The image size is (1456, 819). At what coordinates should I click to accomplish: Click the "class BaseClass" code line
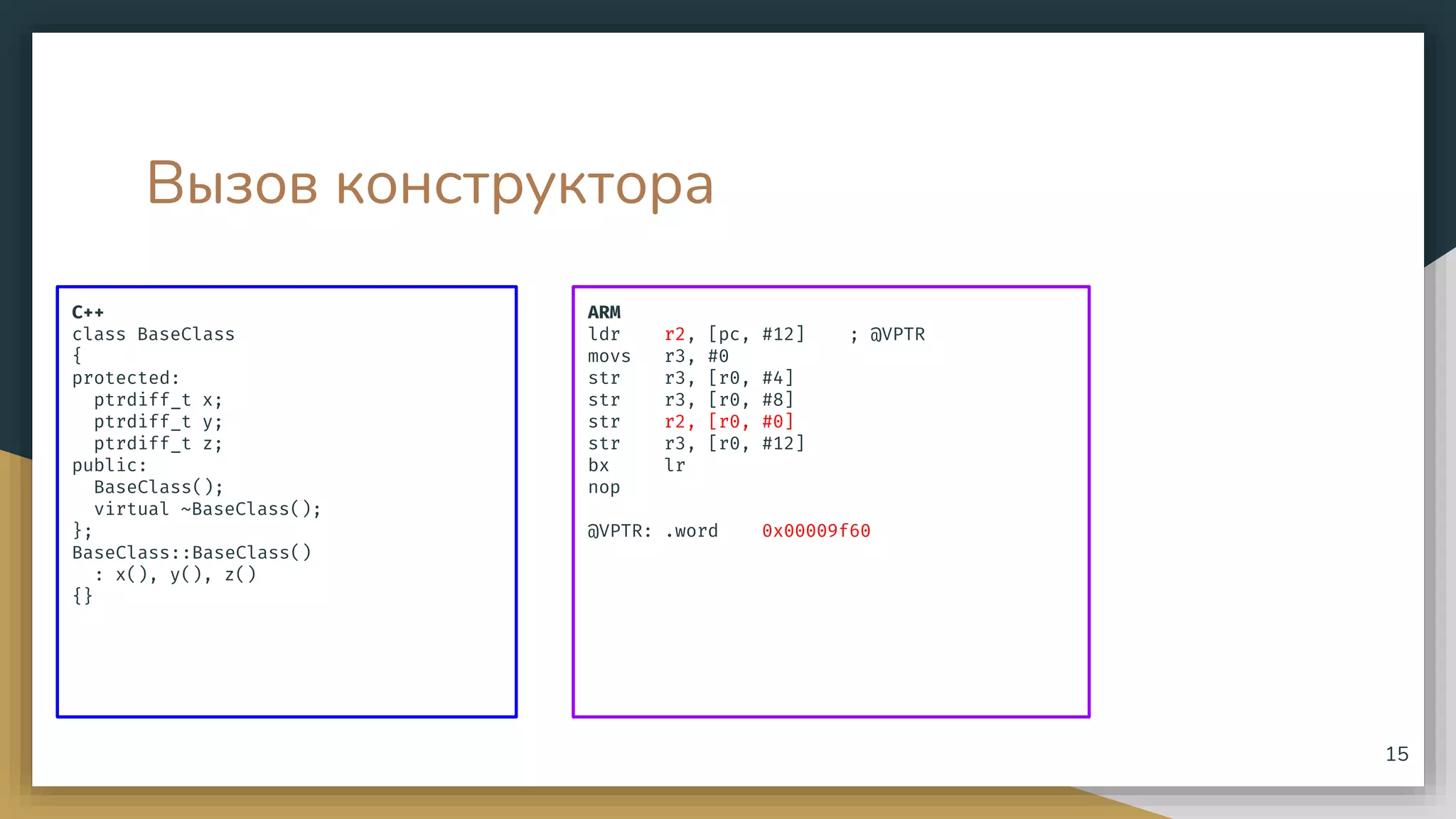click(153, 334)
